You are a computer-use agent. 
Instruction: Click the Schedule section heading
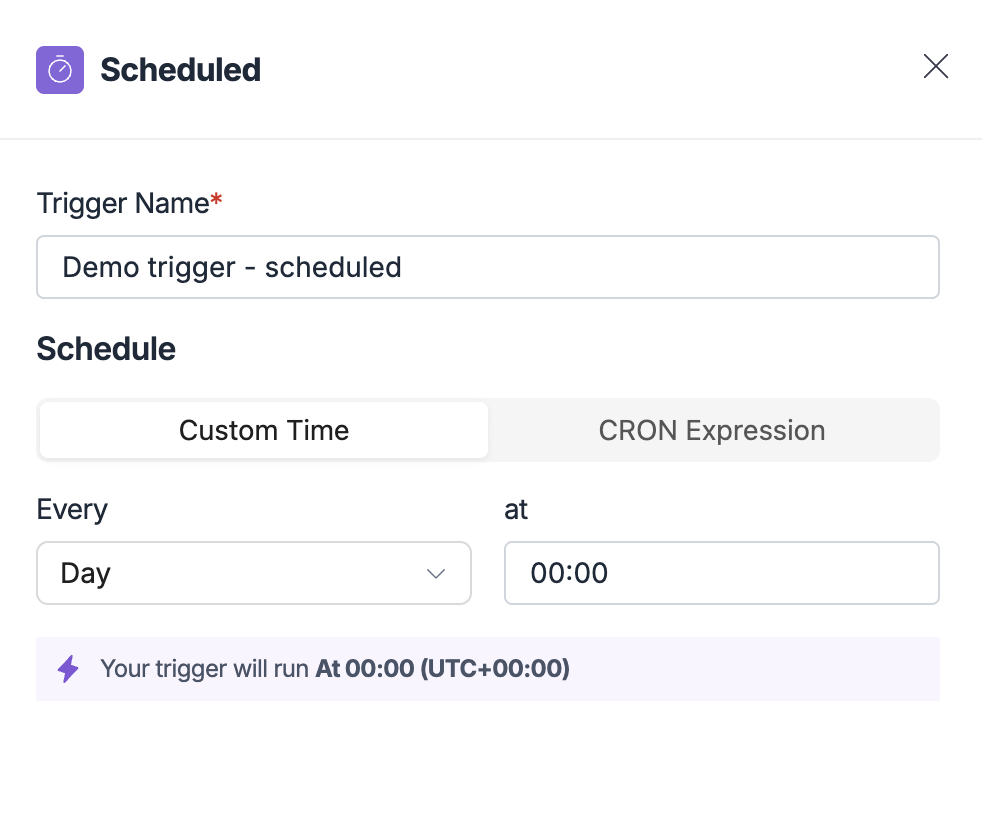pyautogui.click(x=105, y=348)
